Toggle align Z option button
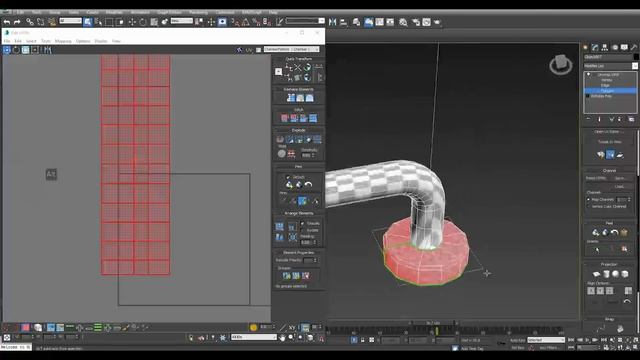This screenshot has height=360, width=640. [x=609, y=291]
